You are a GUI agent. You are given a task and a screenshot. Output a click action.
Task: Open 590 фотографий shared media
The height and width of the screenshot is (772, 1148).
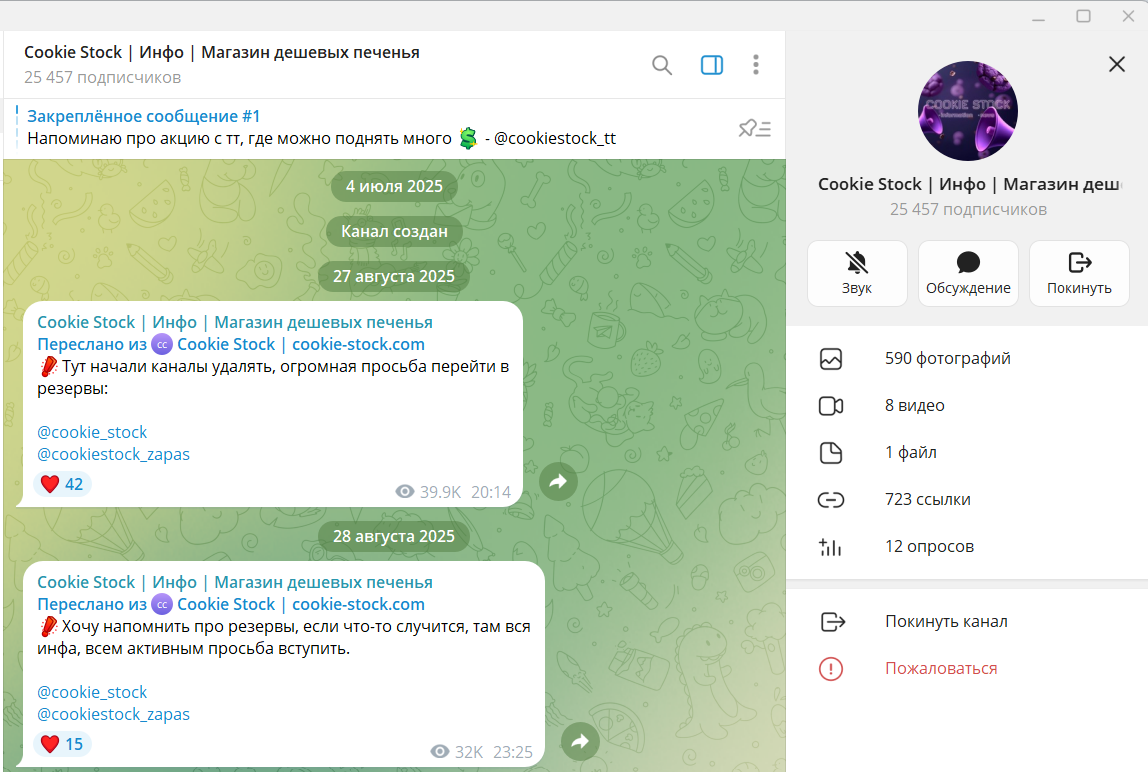tap(967, 359)
